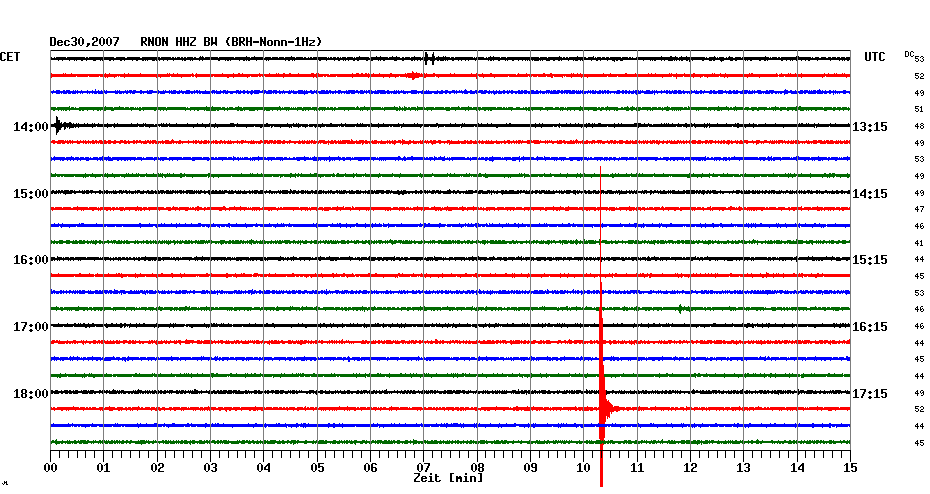Click minute-axis tick label 06
Image resolution: width=930 pixels, height=494 pixels.
coord(371,468)
